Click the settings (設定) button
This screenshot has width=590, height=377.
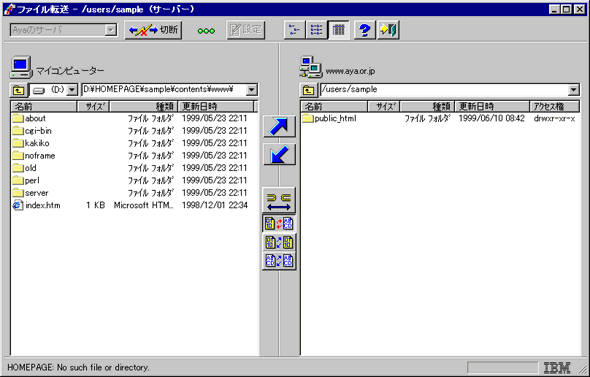pyautogui.click(x=246, y=30)
